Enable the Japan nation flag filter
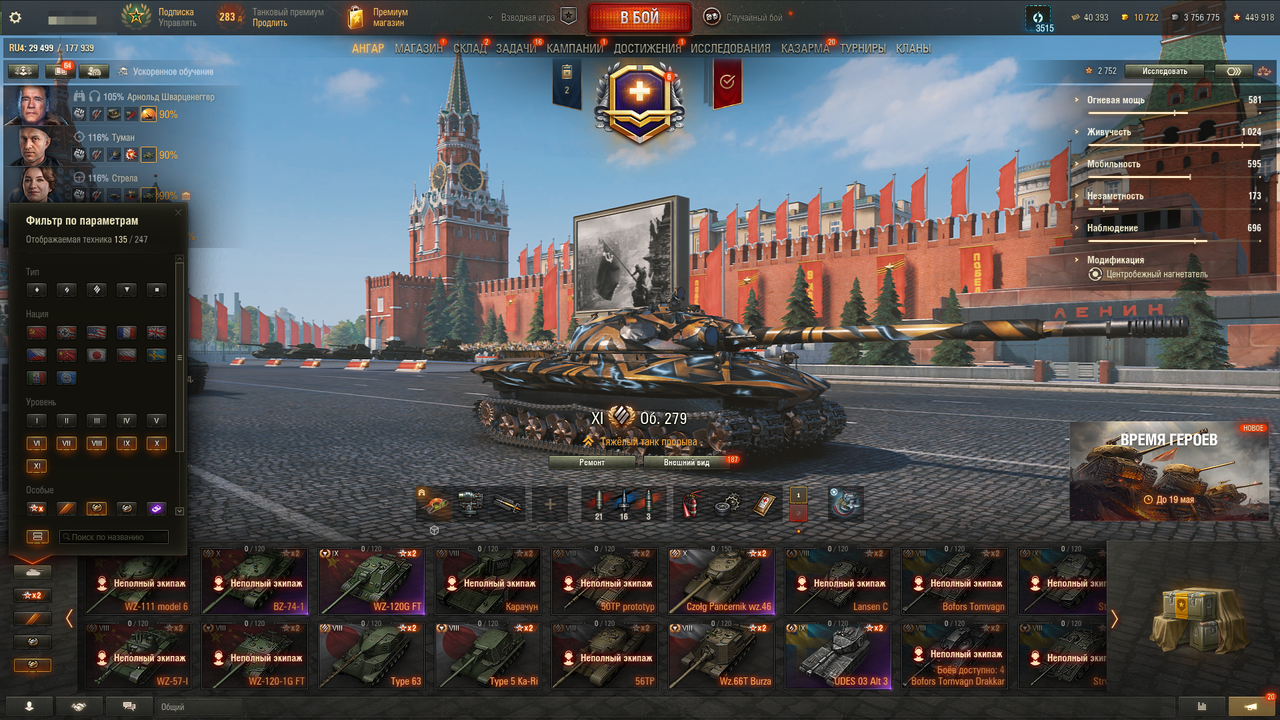Image resolution: width=1280 pixels, height=720 pixels. coord(96,355)
